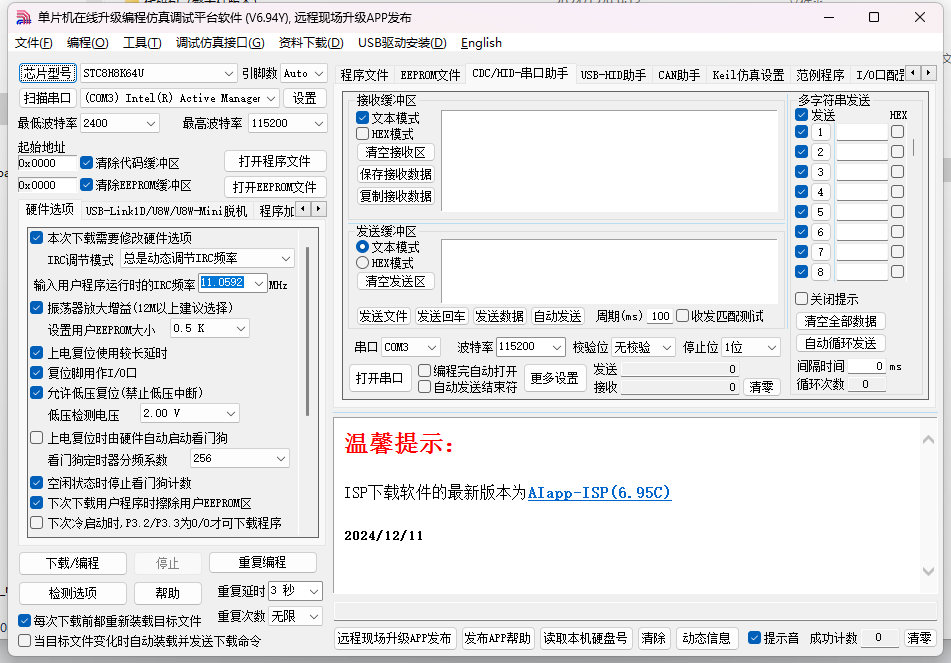Image resolution: width=951 pixels, height=663 pixels.
Task: Enable 当目标文件变化时自动装载 checkbox
Action: click(24, 641)
